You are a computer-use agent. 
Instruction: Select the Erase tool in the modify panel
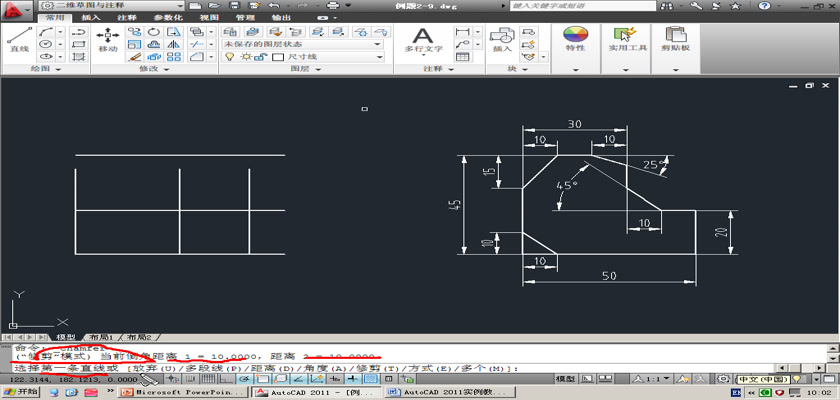[135, 56]
